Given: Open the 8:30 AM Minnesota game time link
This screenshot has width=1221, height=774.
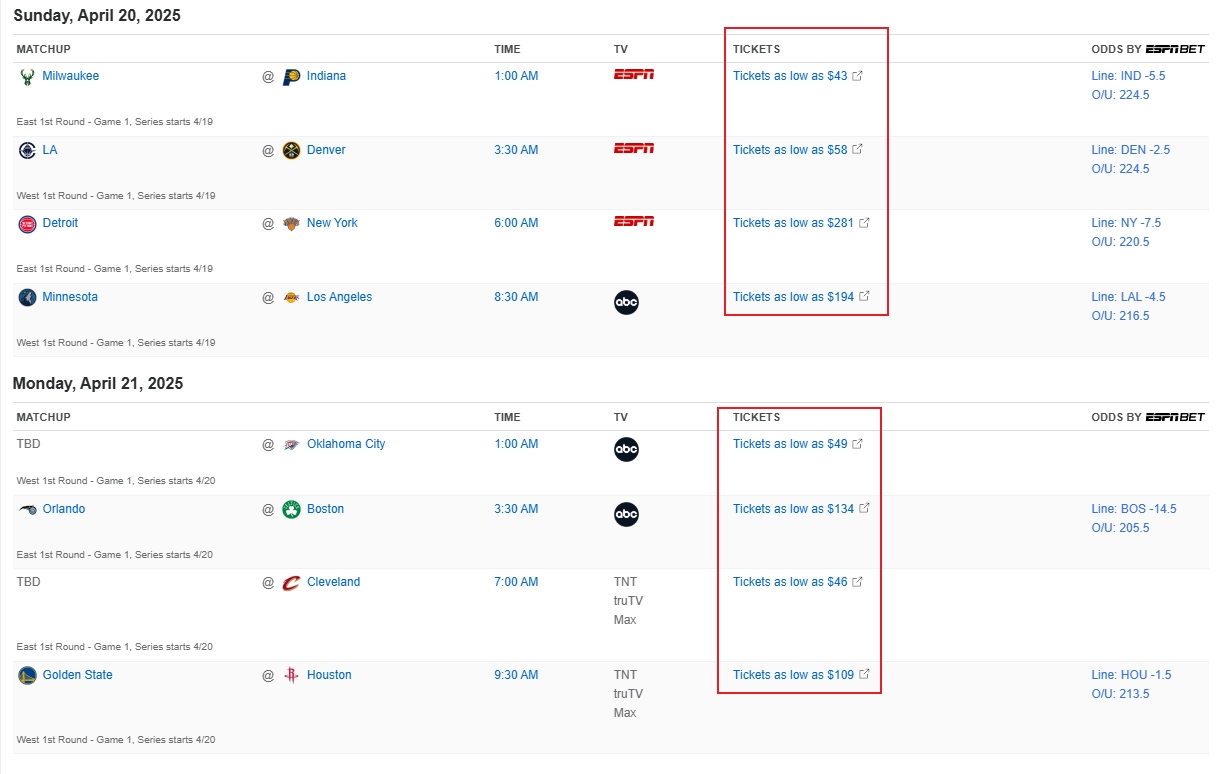Looking at the screenshot, I should tap(516, 297).
